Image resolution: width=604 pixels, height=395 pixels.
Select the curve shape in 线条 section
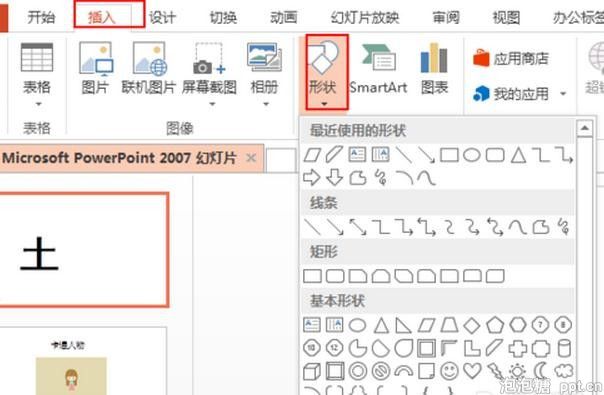(x=518, y=227)
